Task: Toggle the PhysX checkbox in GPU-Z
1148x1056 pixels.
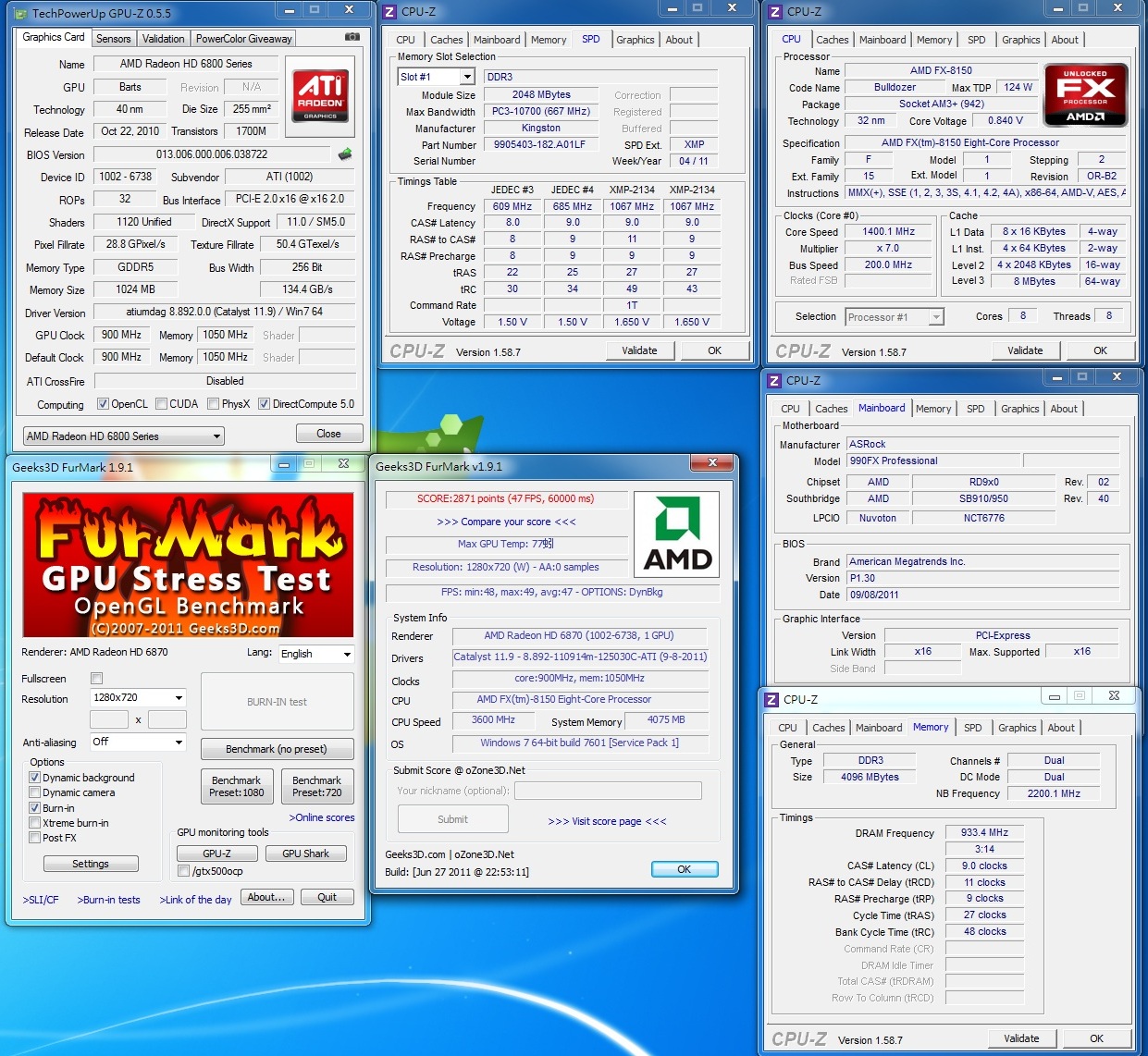Action: [214, 404]
